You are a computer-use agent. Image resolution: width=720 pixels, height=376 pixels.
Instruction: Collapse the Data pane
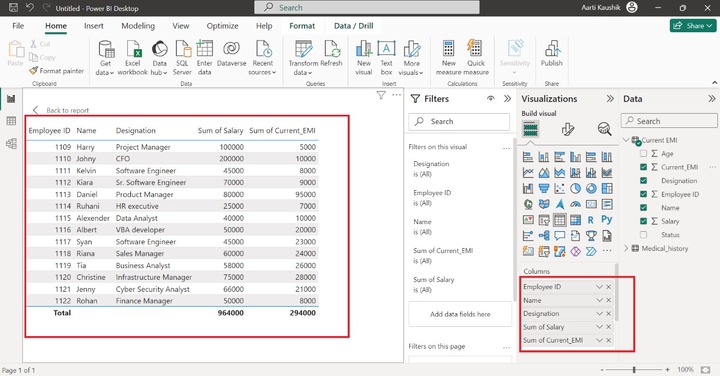[x=711, y=98]
